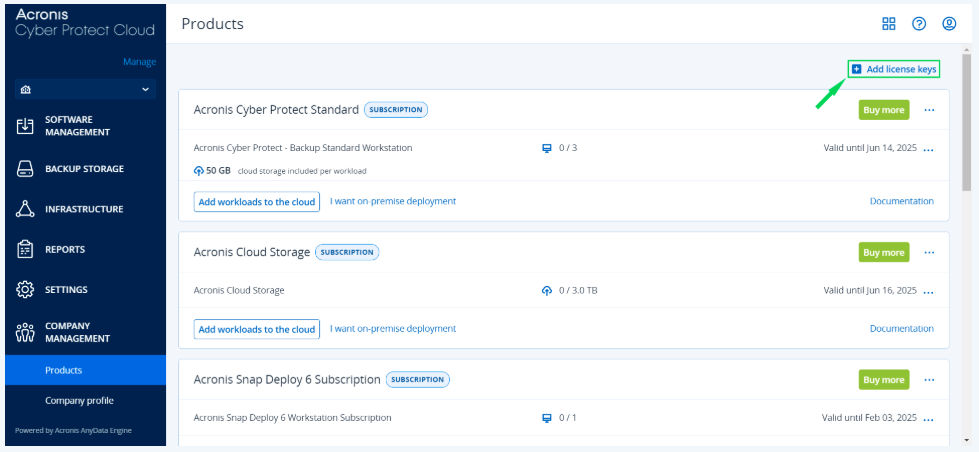This screenshot has height=452, width=979.
Task: Open the help question mark icon
Action: click(x=919, y=24)
